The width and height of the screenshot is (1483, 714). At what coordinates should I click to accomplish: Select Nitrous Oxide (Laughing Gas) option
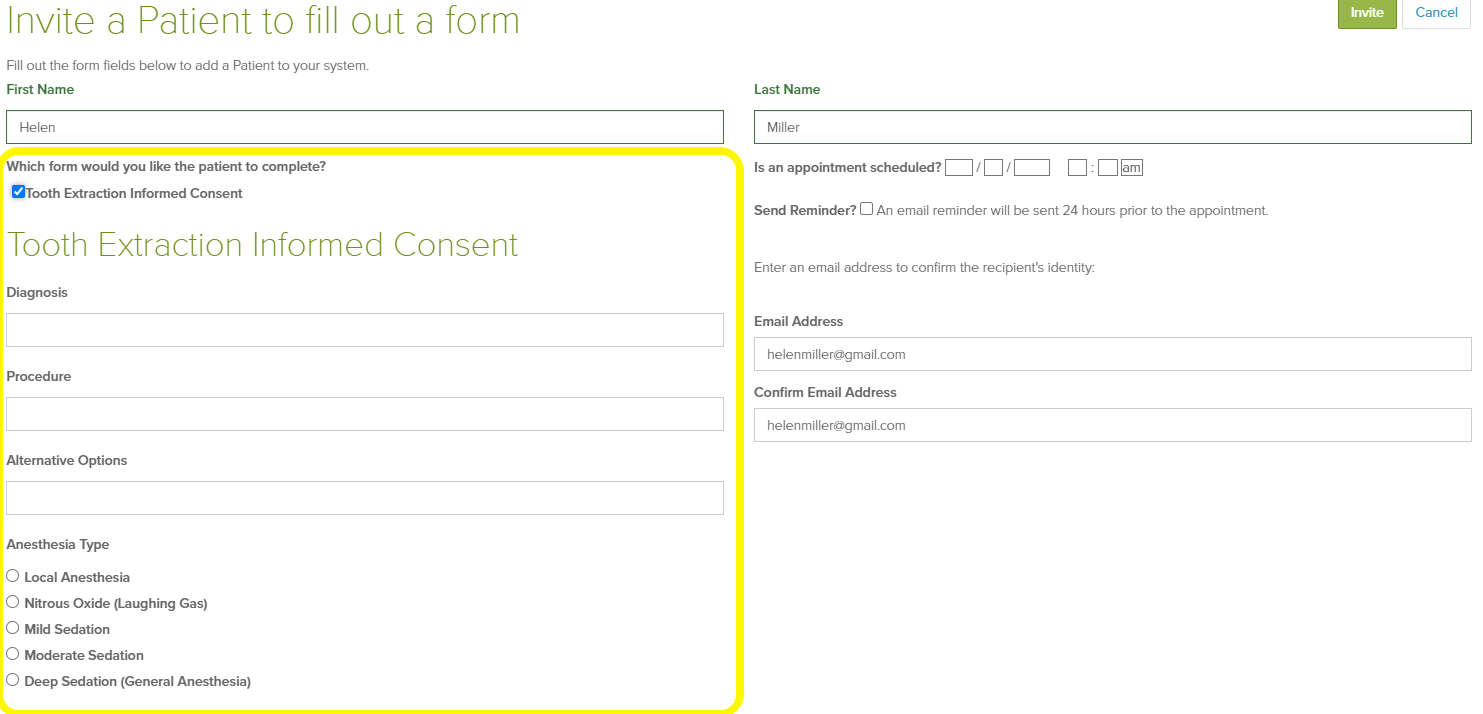11,600
